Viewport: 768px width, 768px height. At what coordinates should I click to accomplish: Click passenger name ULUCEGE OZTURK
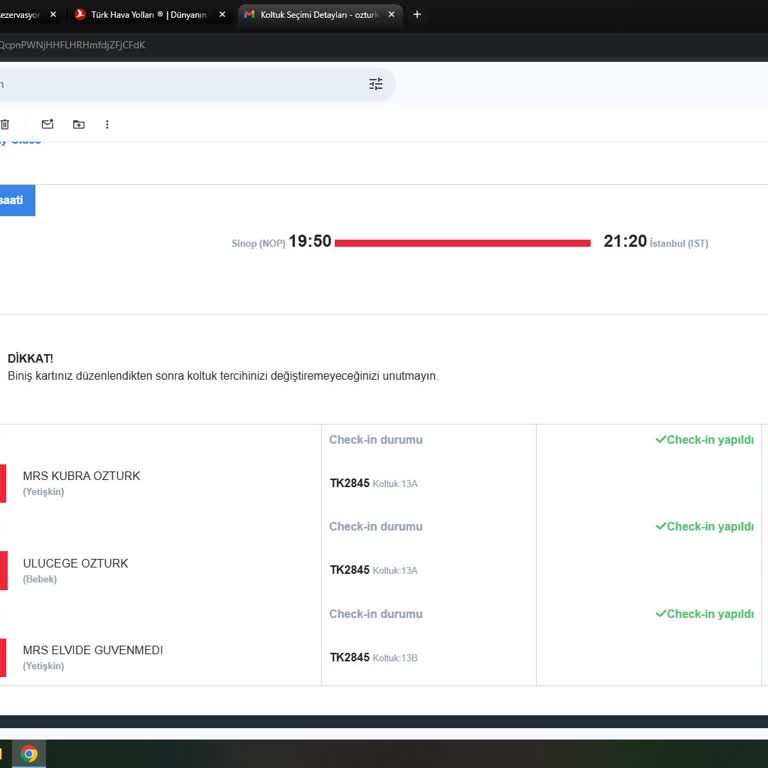75,563
